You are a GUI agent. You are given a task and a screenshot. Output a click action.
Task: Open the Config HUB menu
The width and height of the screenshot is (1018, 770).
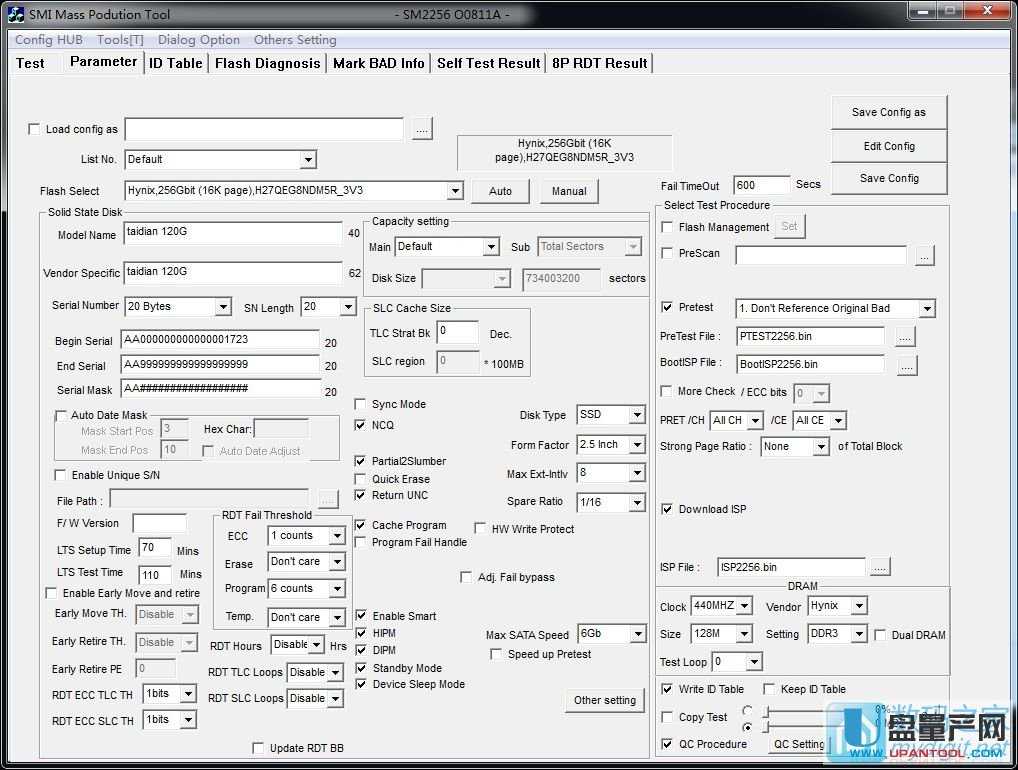pos(48,40)
